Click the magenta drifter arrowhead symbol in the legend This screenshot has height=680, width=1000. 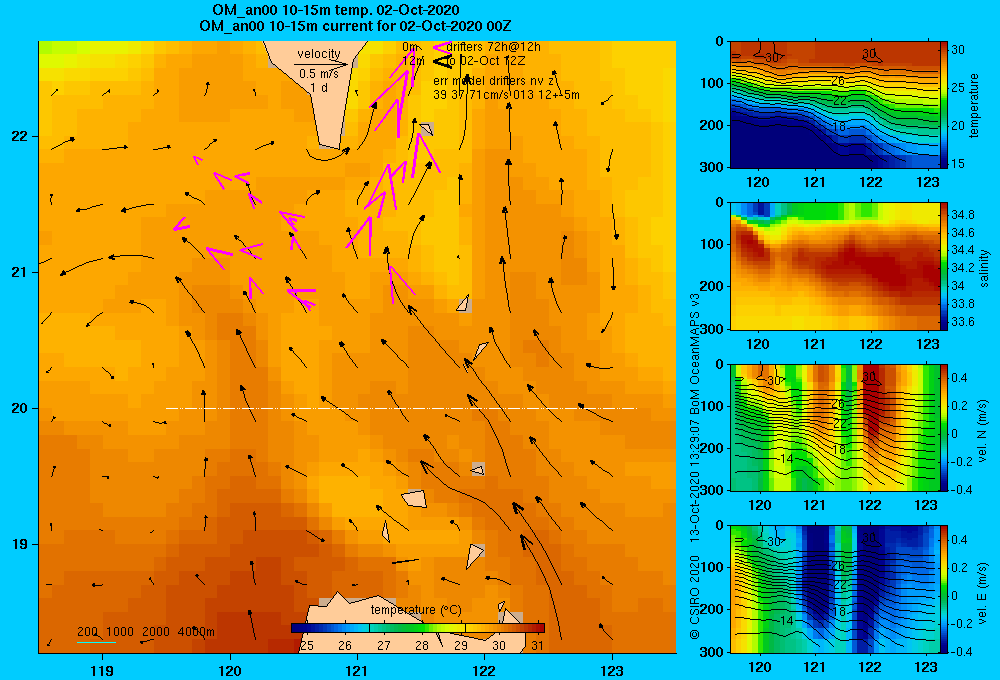pyautogui.click(x=442, y=47)
